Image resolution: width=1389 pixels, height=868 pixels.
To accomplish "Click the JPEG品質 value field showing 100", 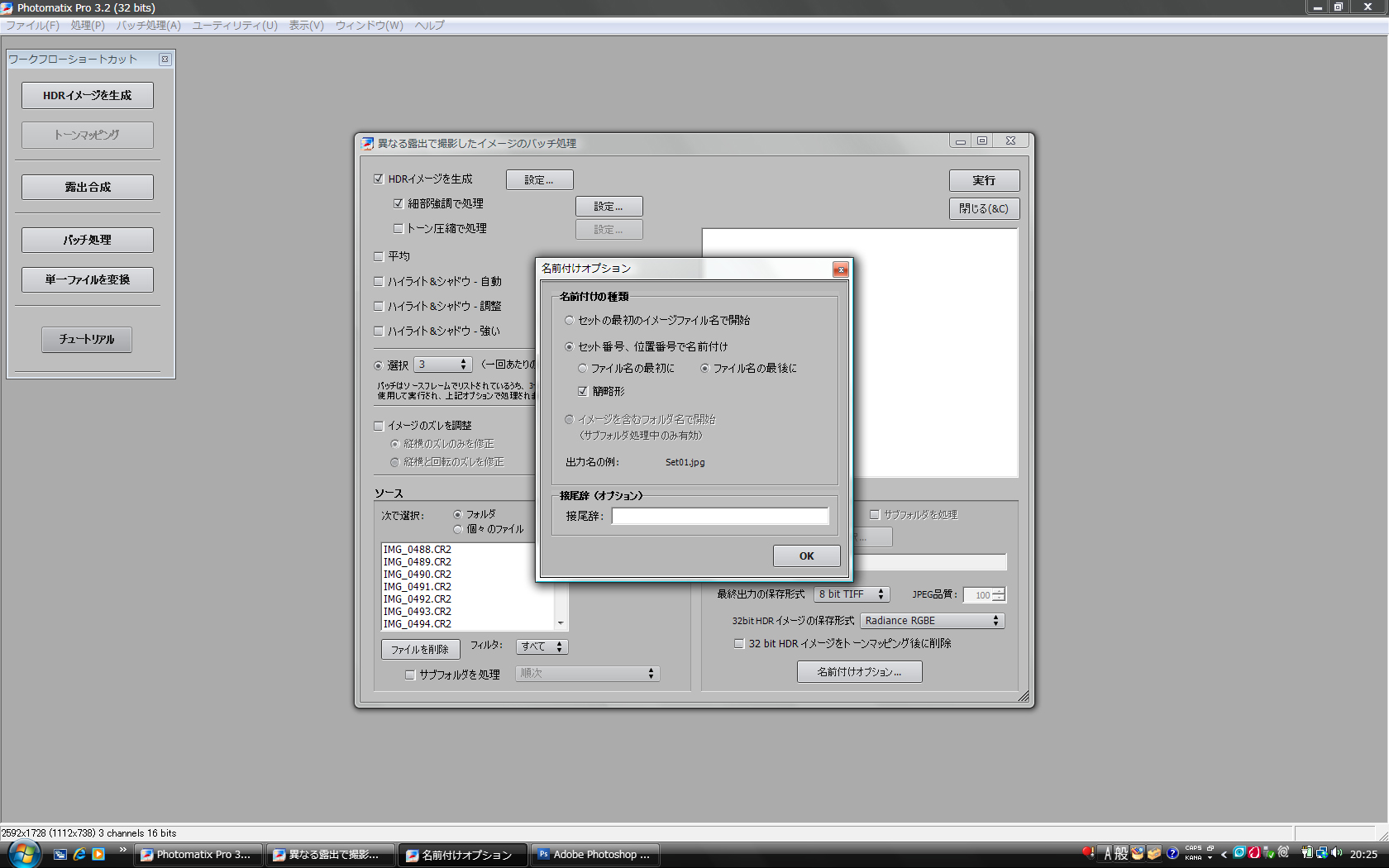I will (978, 595).
